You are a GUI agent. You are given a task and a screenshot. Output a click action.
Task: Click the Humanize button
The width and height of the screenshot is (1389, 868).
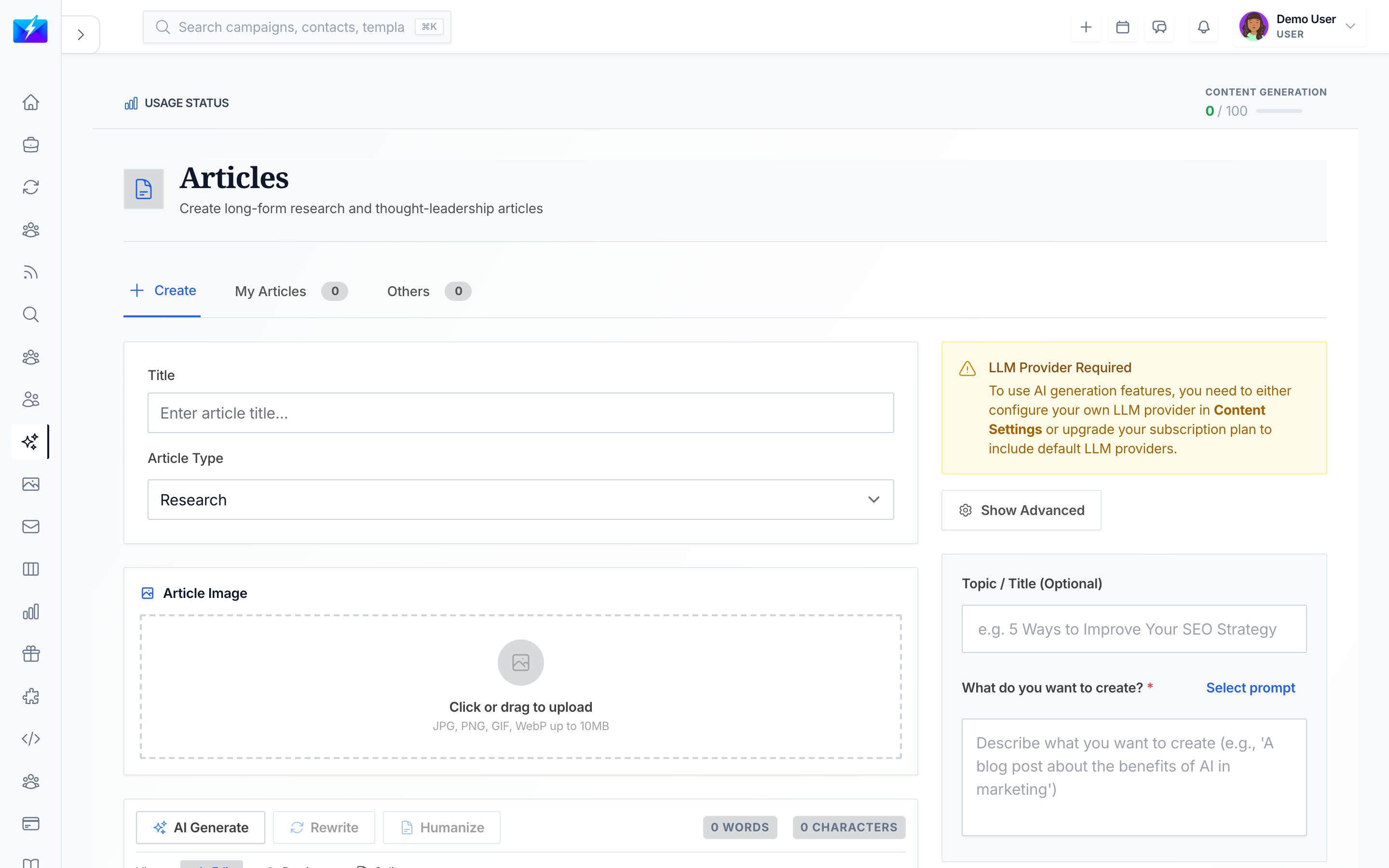pyautogui.click(x=441, y=827)
